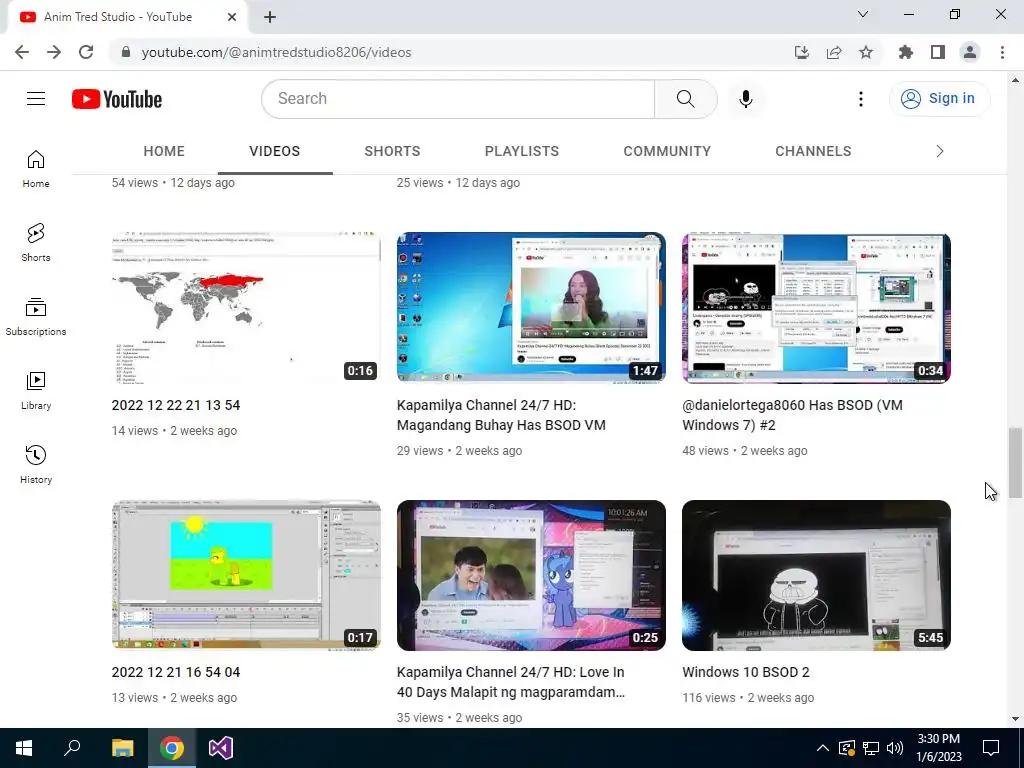Open YouTube settings three-dot menu
Screen dimensions: 1024x768
pyautogui.click(x=861, y=99)
